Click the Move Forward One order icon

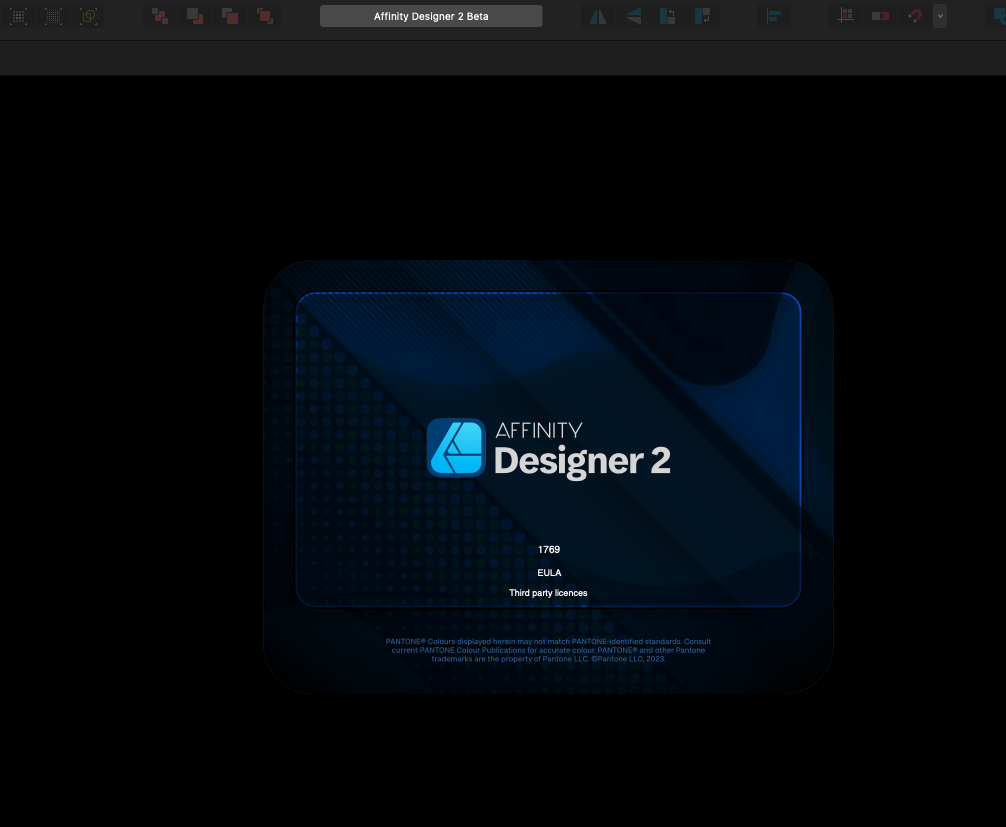coord(230,16)
